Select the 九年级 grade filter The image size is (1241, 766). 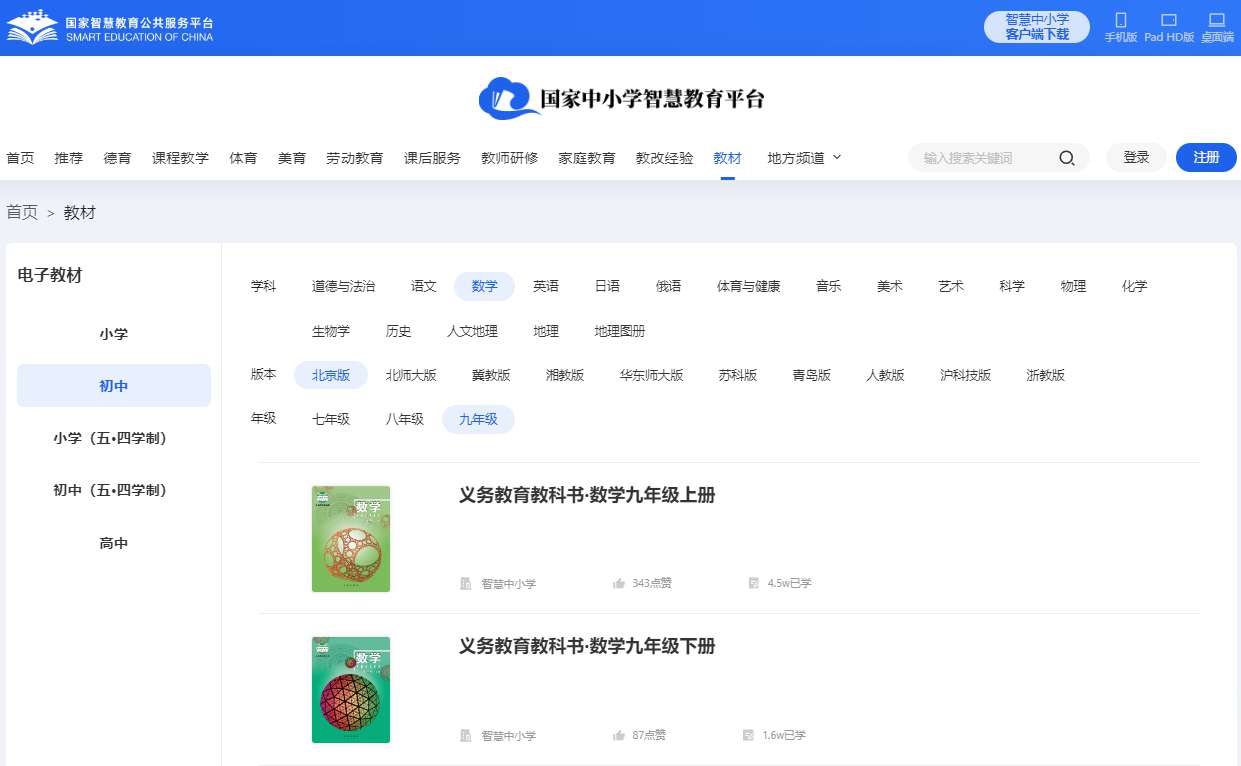coord(478,419)
